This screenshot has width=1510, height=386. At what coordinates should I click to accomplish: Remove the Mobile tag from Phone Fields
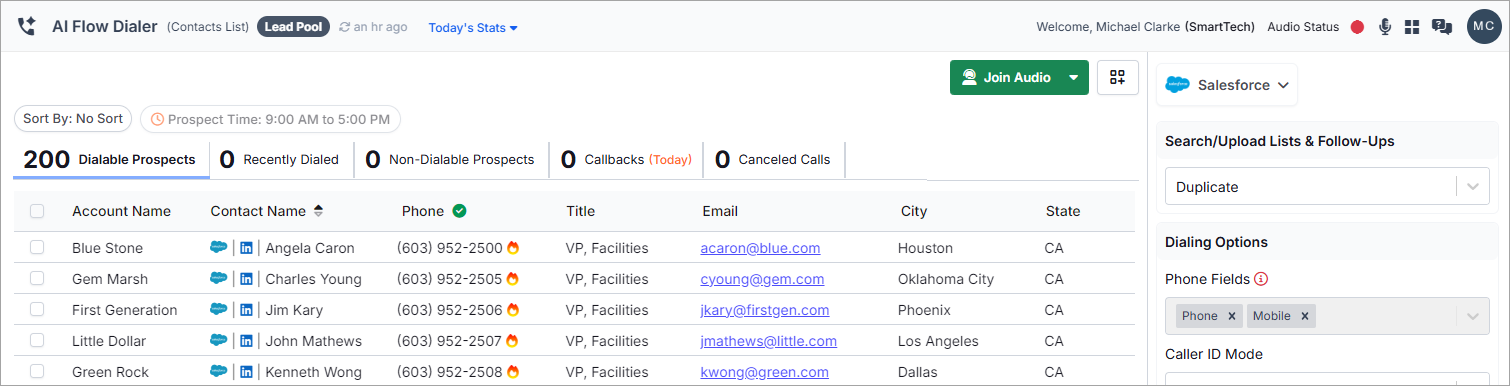[x=1305, y=316]
